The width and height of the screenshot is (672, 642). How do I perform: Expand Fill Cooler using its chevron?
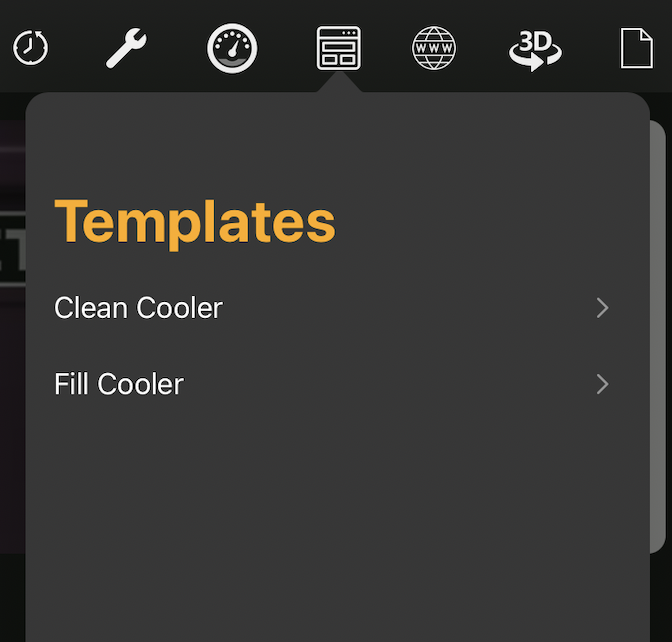coord(603,384)
